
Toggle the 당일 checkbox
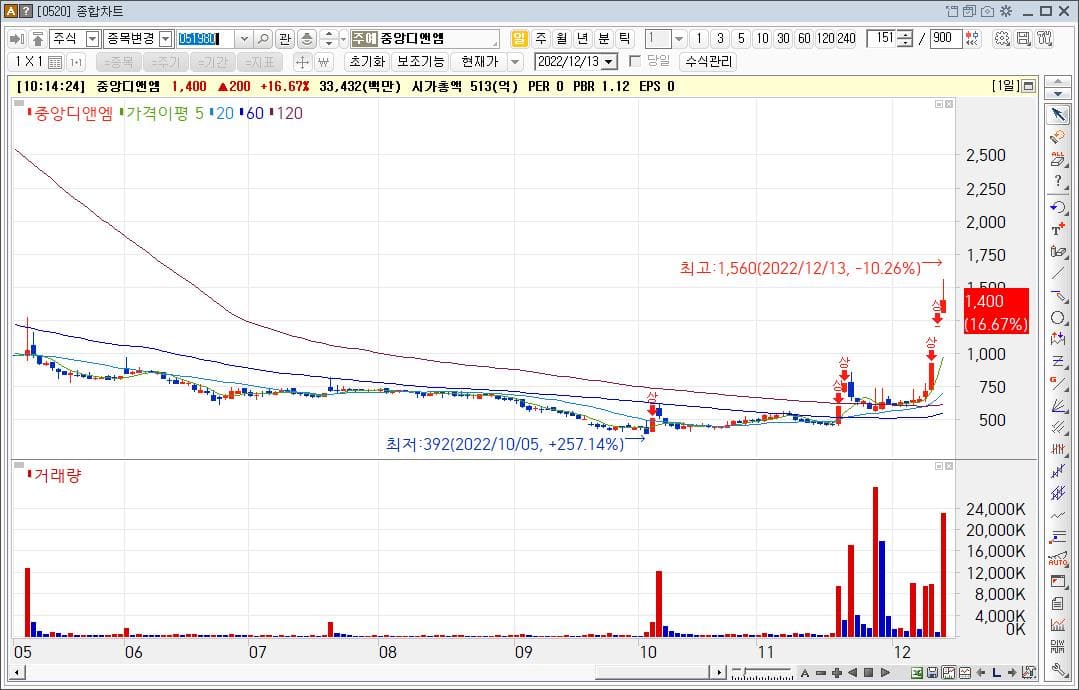point(635,61)
